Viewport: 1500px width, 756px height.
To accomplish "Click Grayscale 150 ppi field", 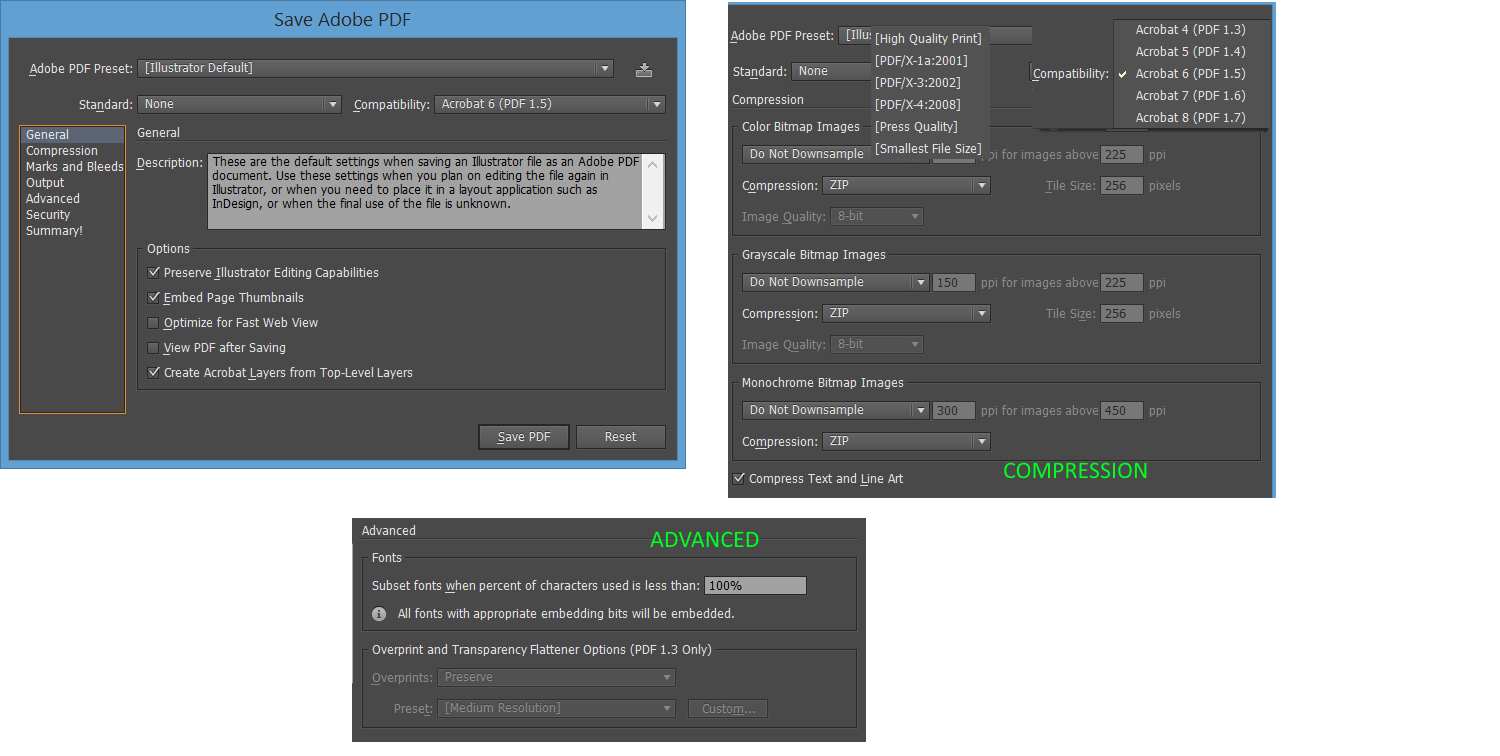I will [x=953, y=282].
